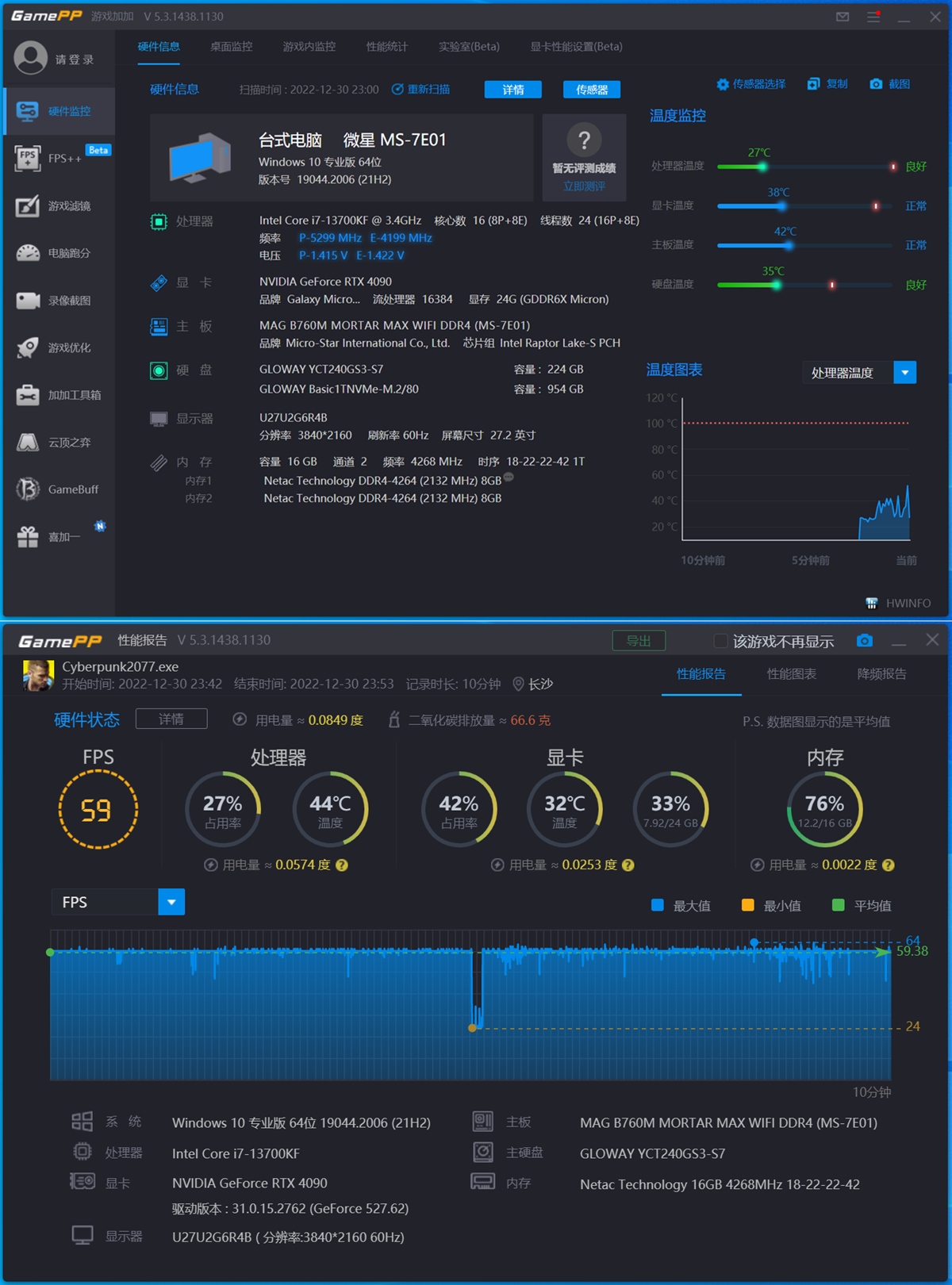Image resolution: width=952 pixels, height=1285 pixels.
Task: Expand the FPS chart metric dropdown
Action: [171, 902]
